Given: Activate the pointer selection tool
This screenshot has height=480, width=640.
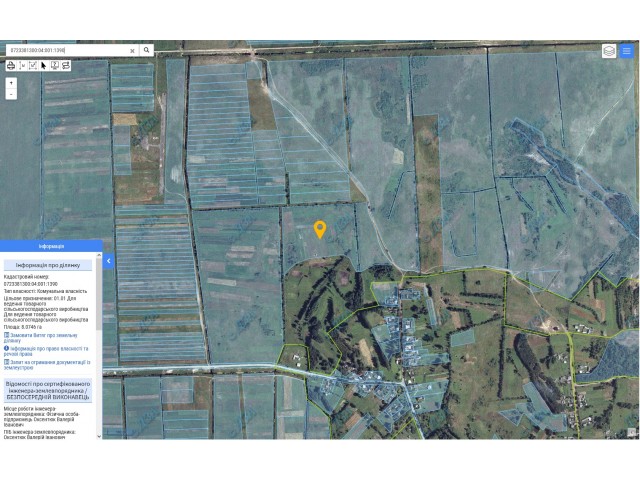Looking at the screenshot, I should point(44,65).
